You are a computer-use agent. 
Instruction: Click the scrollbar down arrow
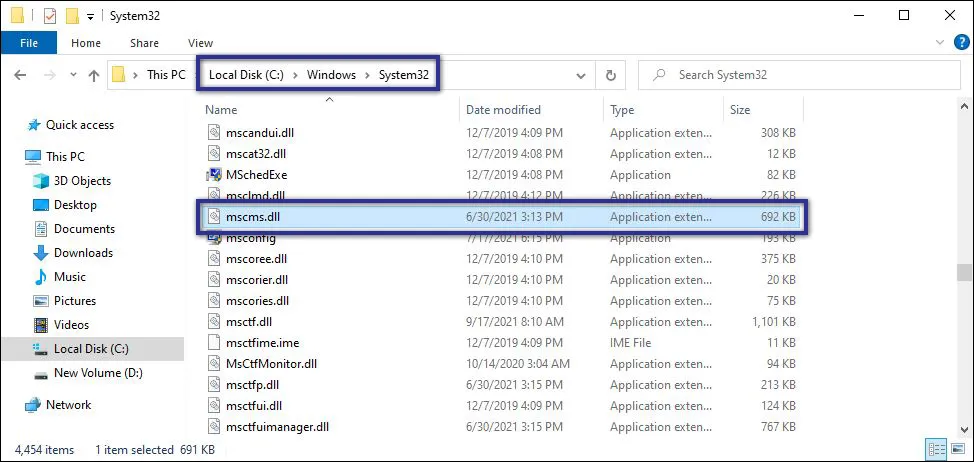coord(964,429)
